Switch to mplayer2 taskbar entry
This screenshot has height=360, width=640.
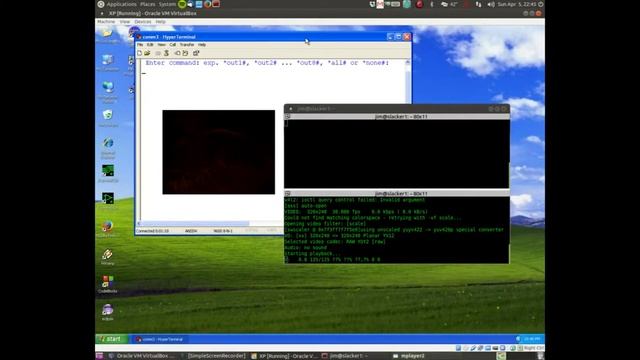tap(409, 356)
